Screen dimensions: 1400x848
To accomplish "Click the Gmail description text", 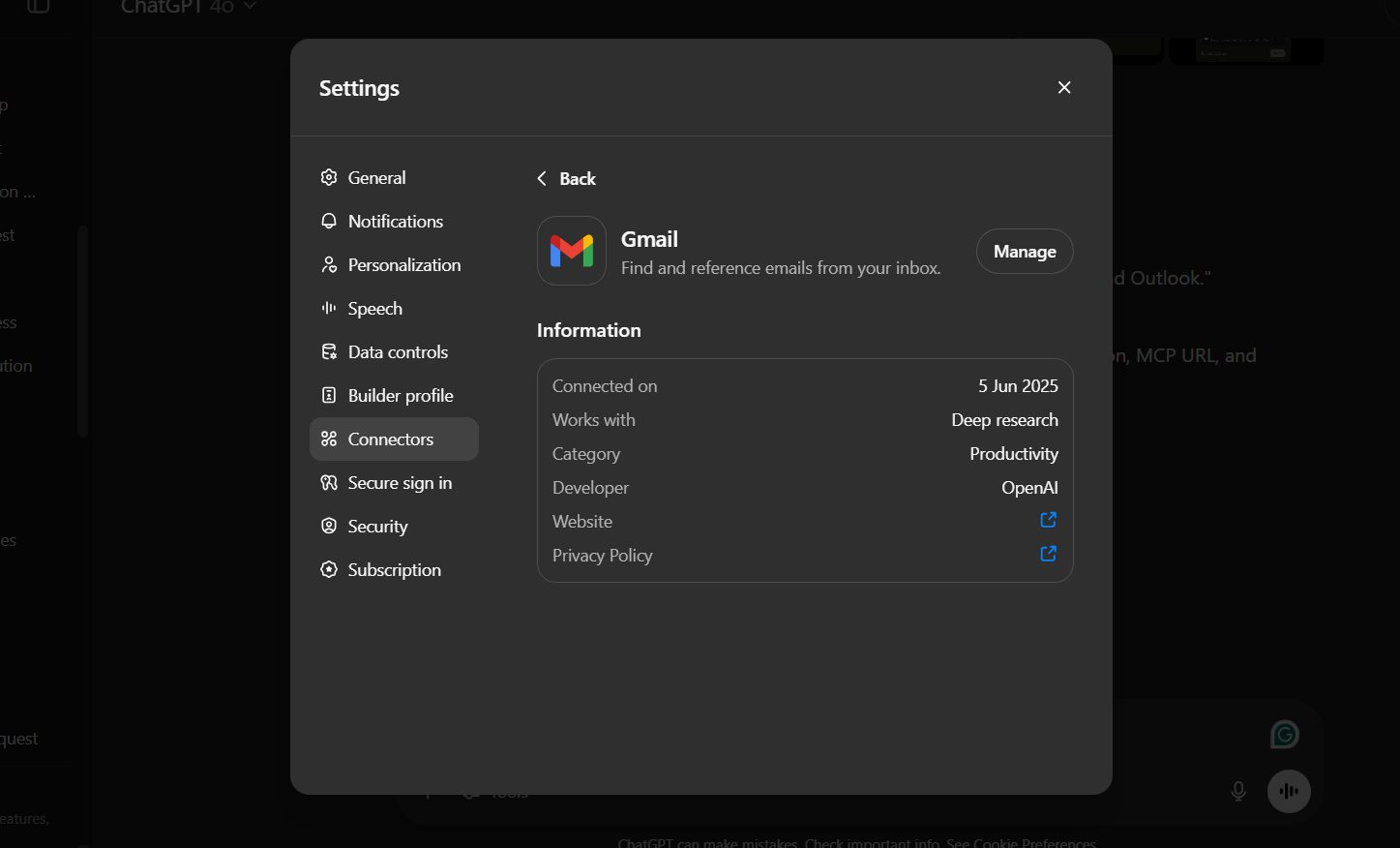I will tap(781, 268).
